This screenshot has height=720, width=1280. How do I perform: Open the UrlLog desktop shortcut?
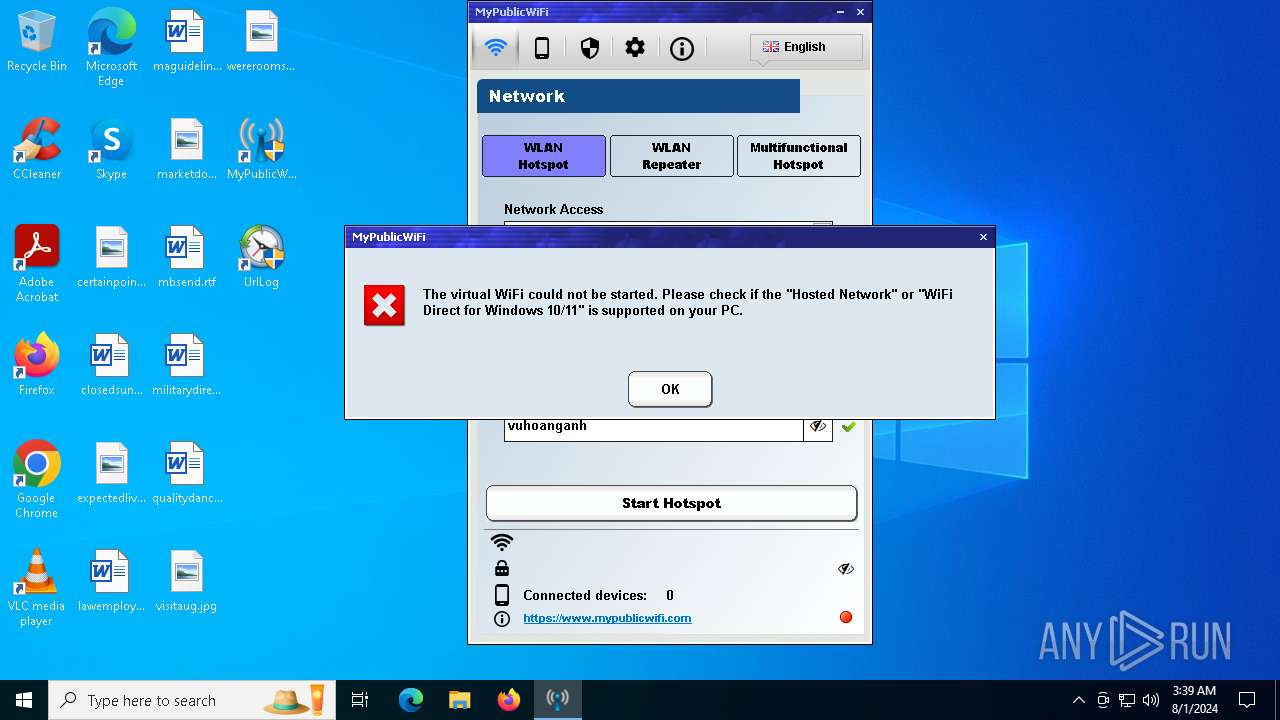[x=261, y=257]
